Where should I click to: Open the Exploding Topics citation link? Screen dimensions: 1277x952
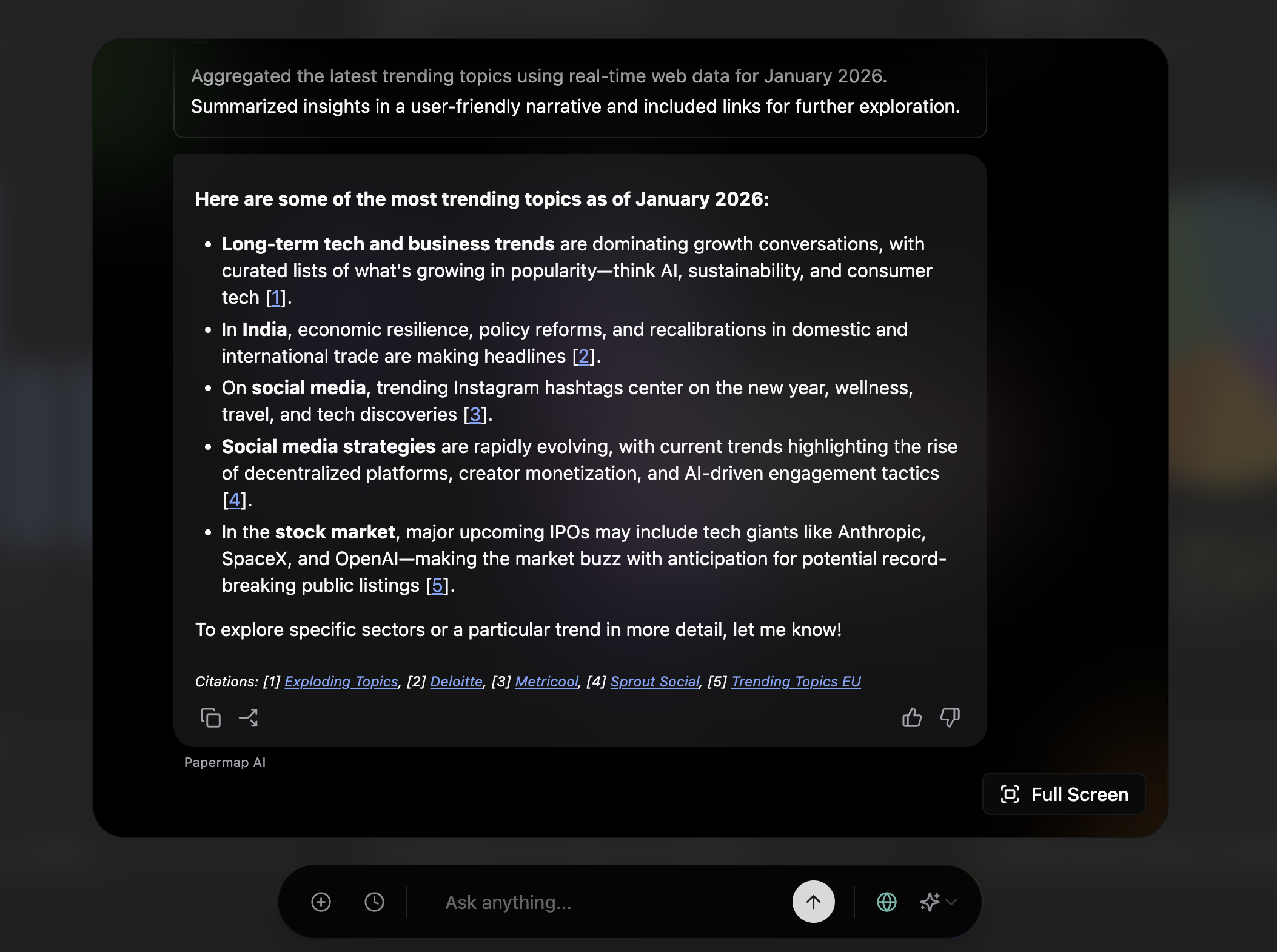click(341, 682)
